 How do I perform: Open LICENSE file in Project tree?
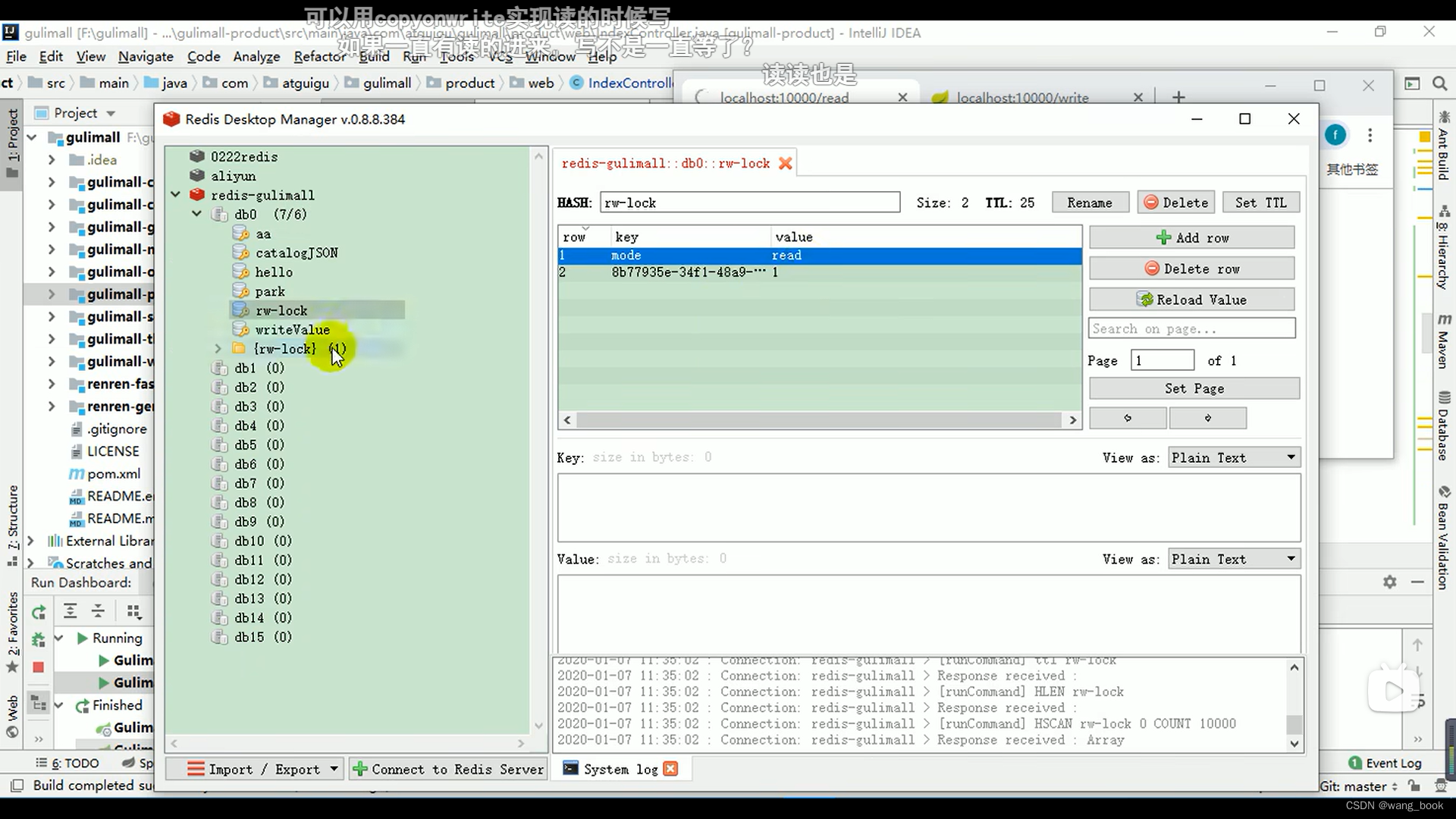112,451
